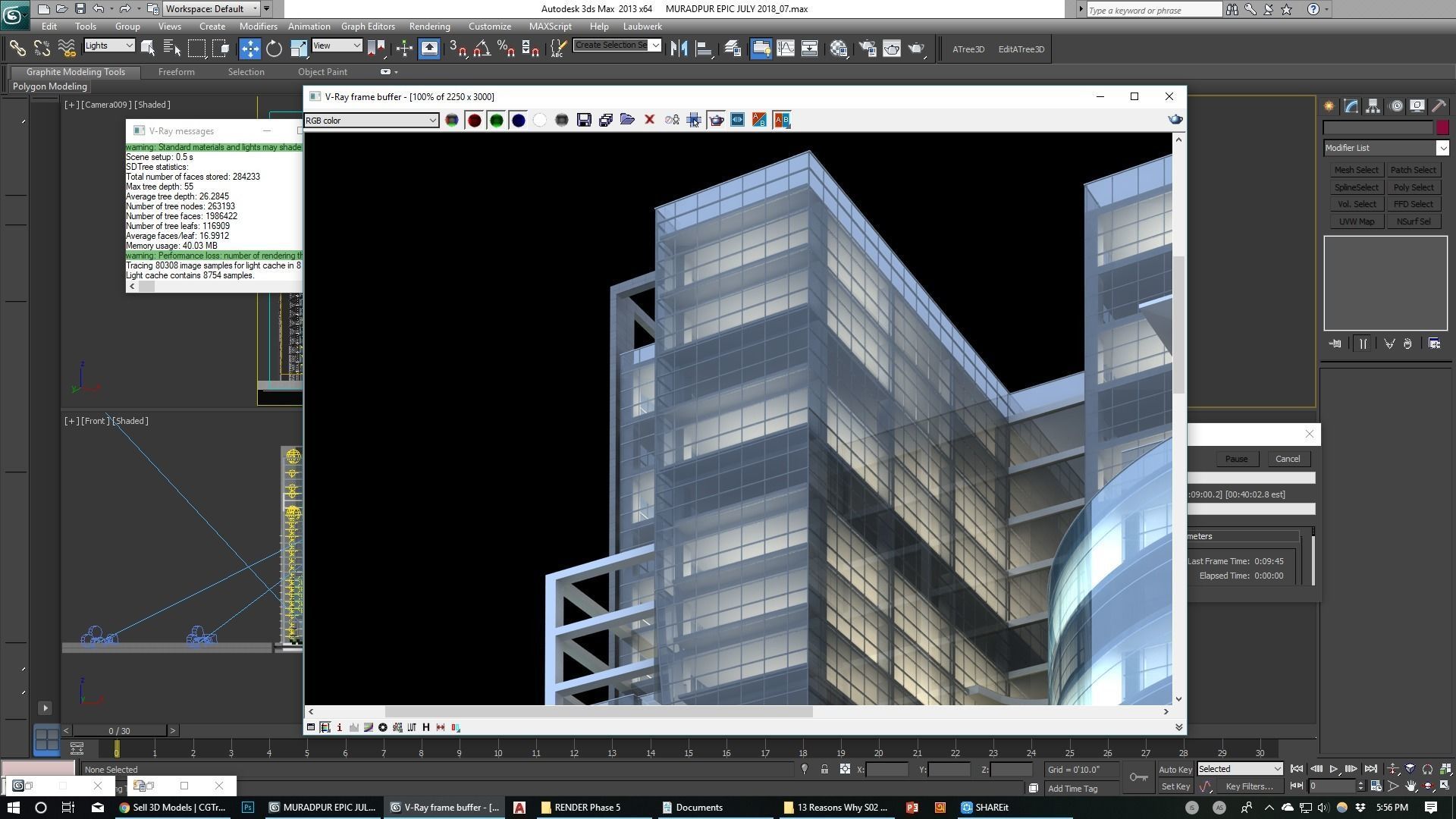This screenshot has height=819, width=1456.
Task: Apply the UVW Map modifier button
Action: 1356,221
